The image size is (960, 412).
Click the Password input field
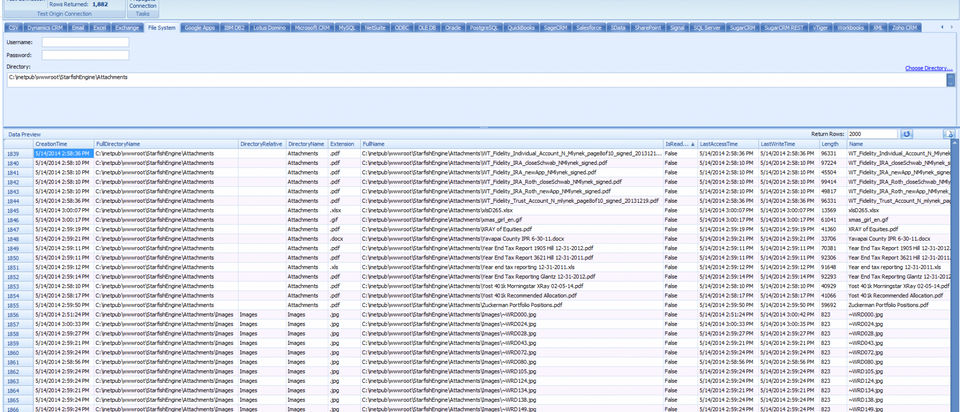point(86,55)
